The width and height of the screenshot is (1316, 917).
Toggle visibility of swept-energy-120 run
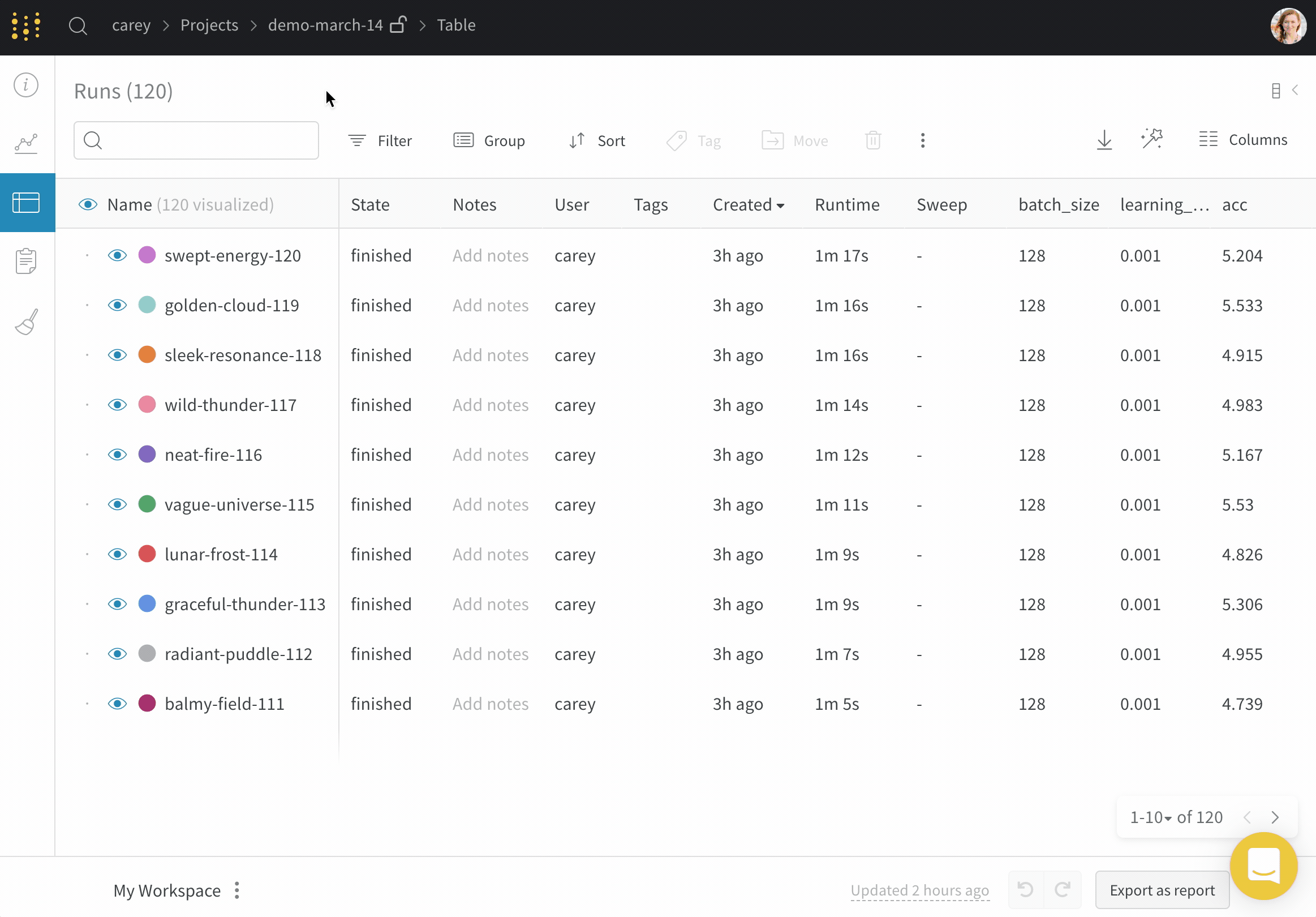coord(118,255)
